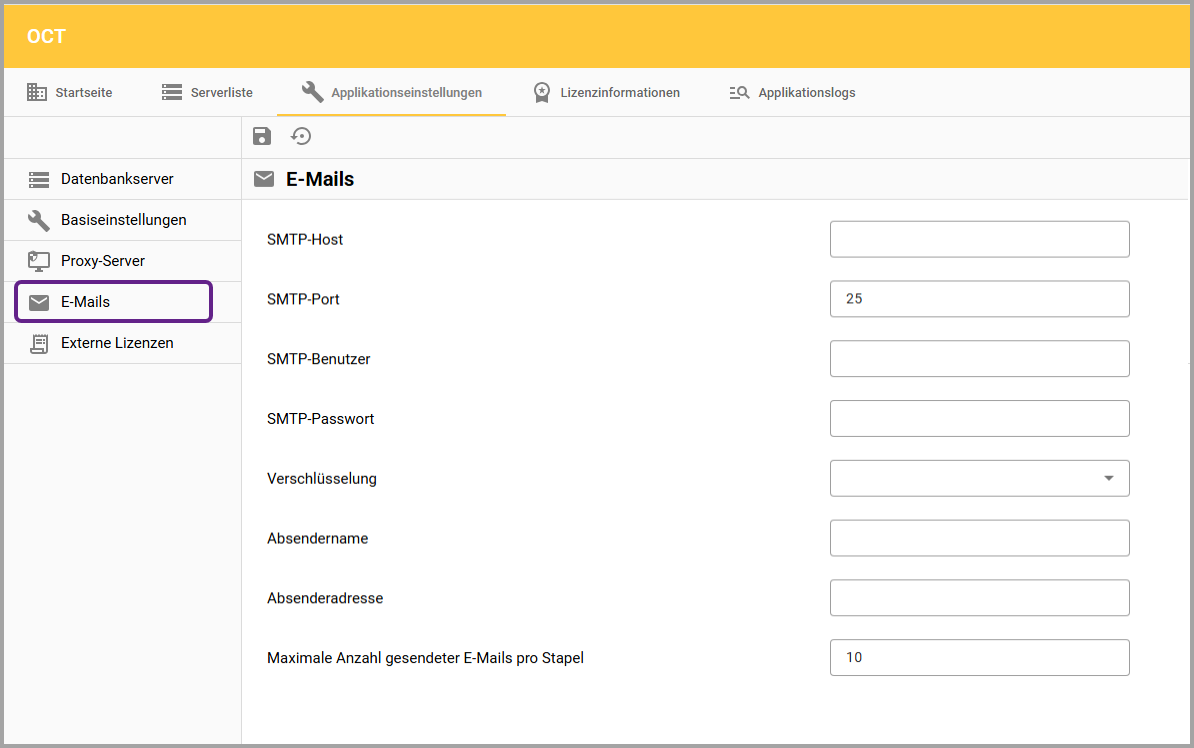Click the reset/restore settings icon
Viewport: 1194px width, 748px height.
point(301,137)
